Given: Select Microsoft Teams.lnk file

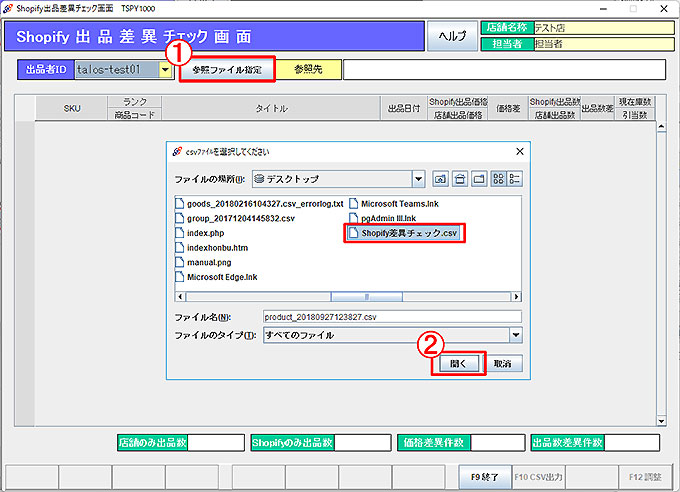Looking at the screenshot, I should point(394,204).
